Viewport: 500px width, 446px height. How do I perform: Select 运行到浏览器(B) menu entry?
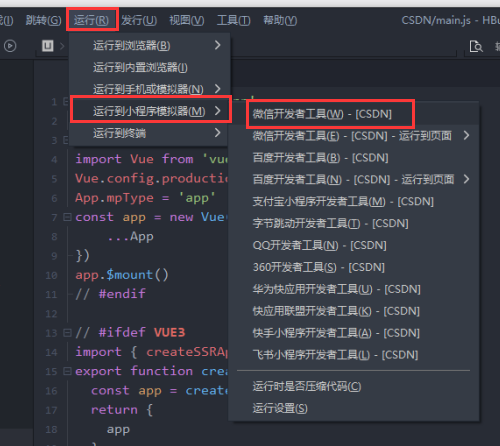(149, 45)
